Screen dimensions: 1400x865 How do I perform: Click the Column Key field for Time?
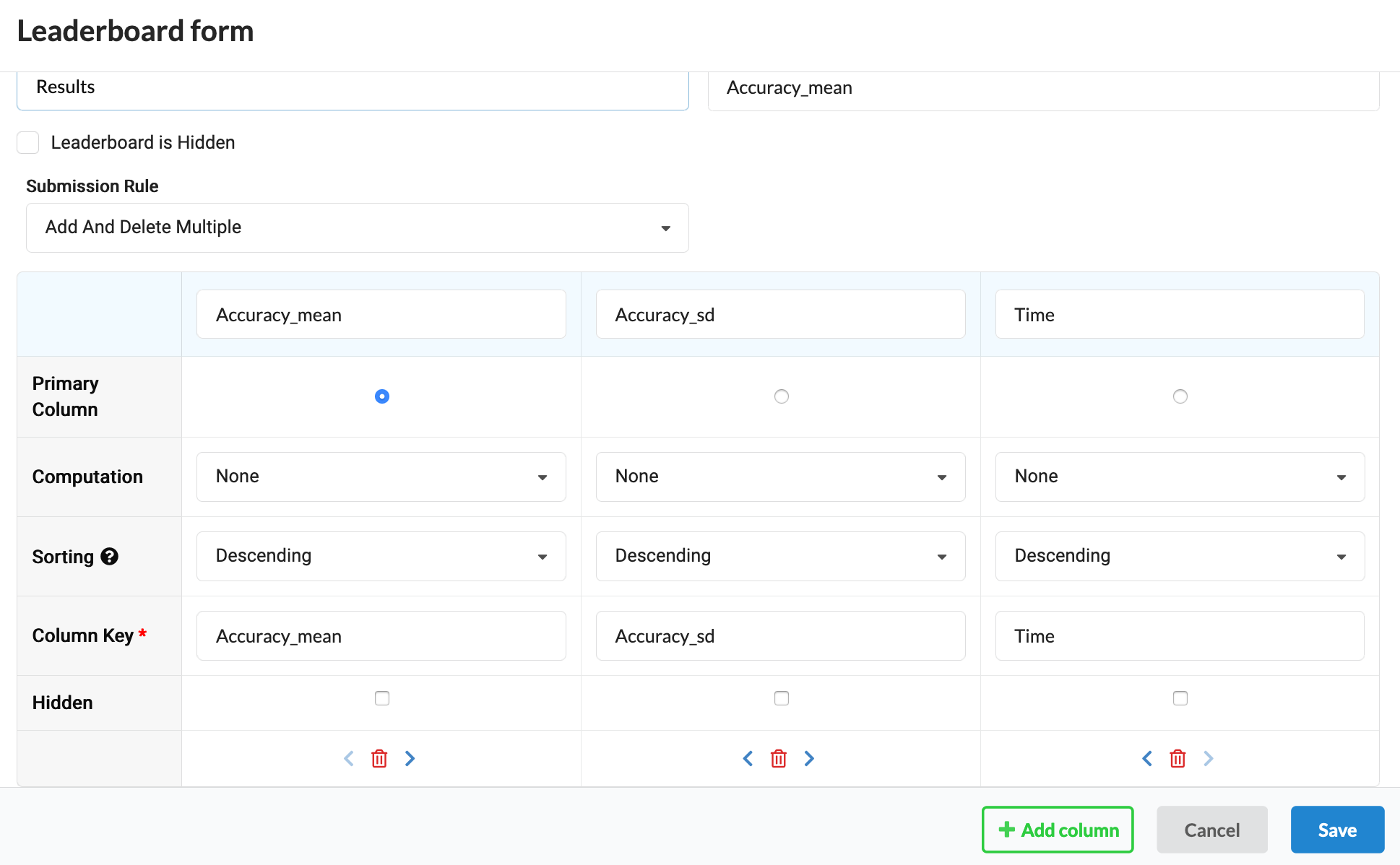(1180, 635)
